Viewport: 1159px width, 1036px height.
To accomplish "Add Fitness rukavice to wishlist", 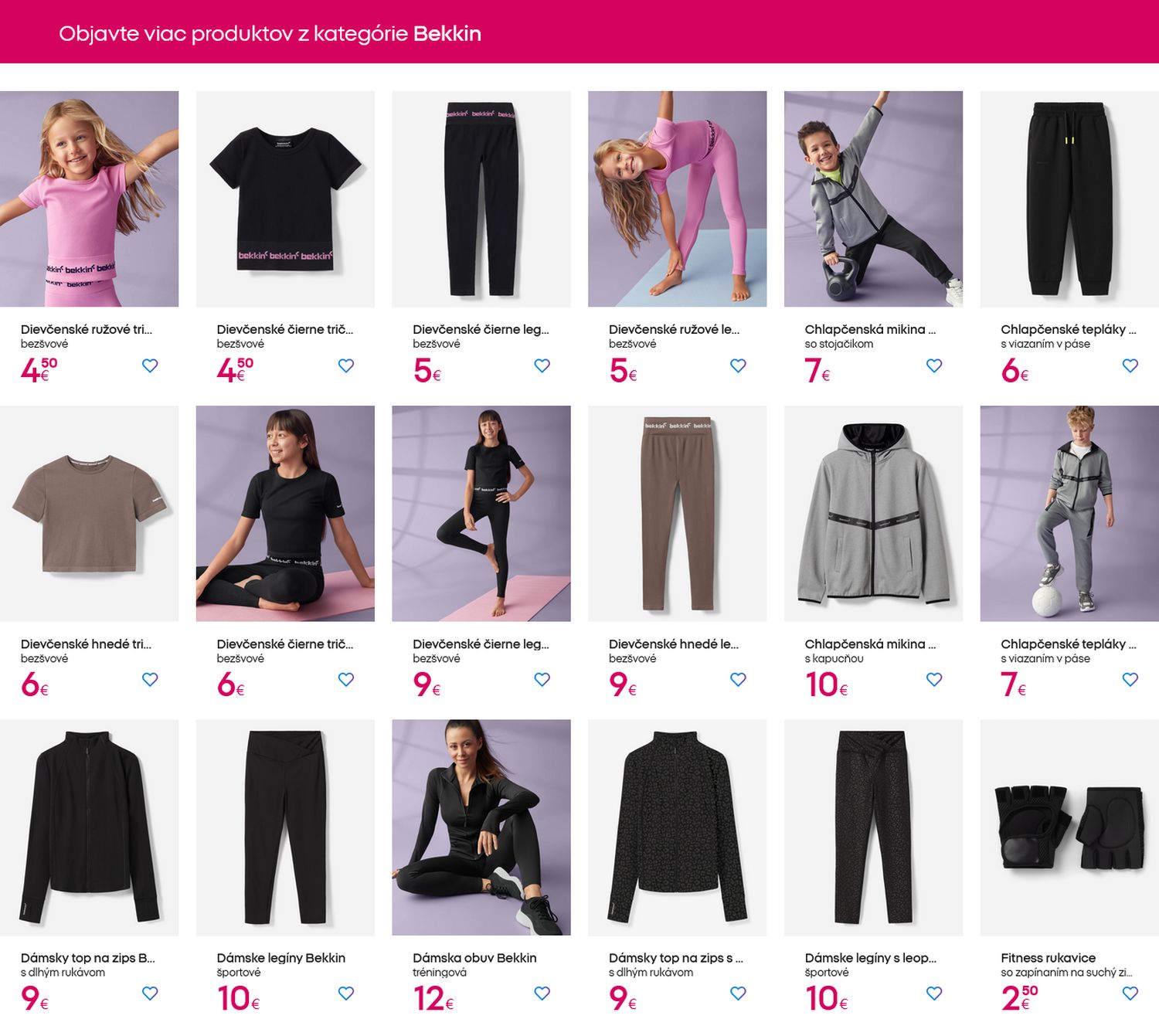I will 1130,993.
